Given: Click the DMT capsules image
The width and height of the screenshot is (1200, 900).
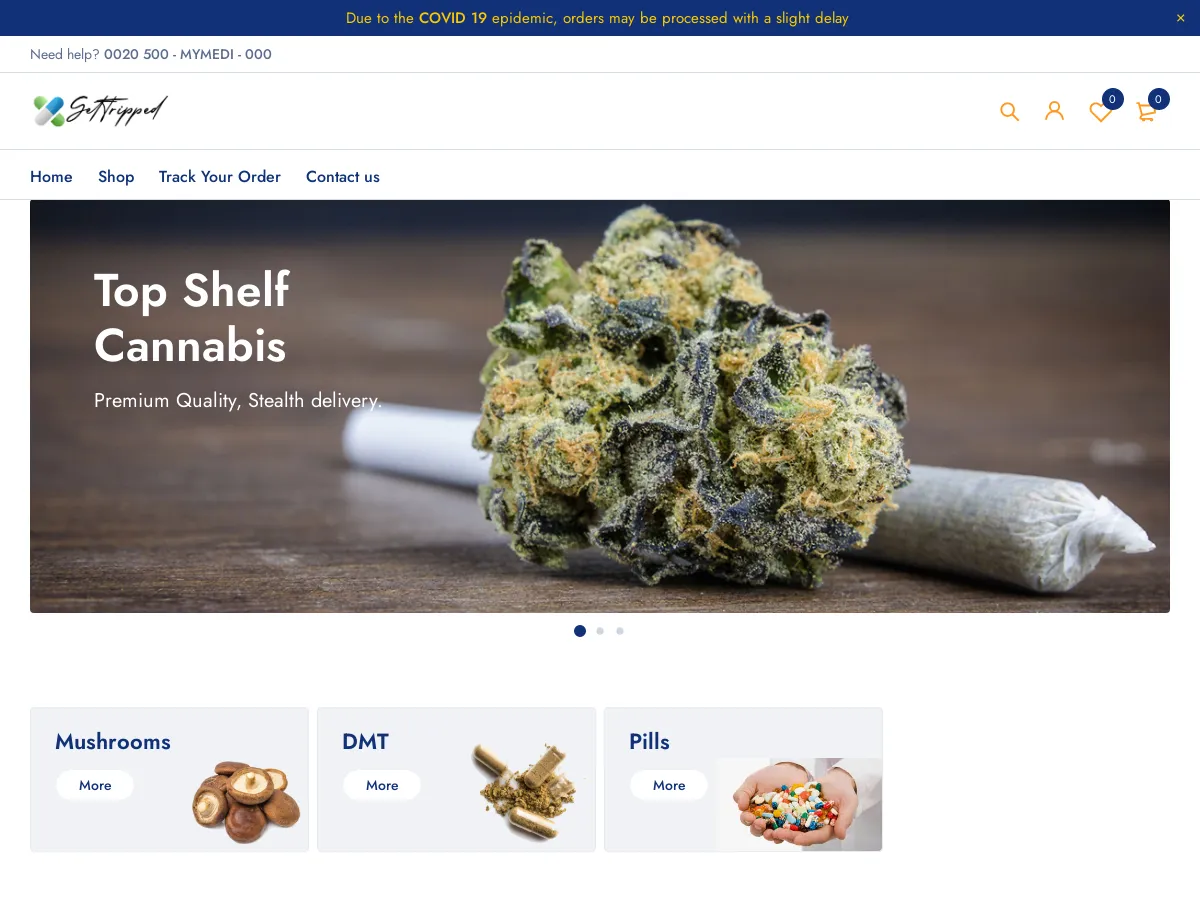Looking at the screenshot, I should coord(524,791).
